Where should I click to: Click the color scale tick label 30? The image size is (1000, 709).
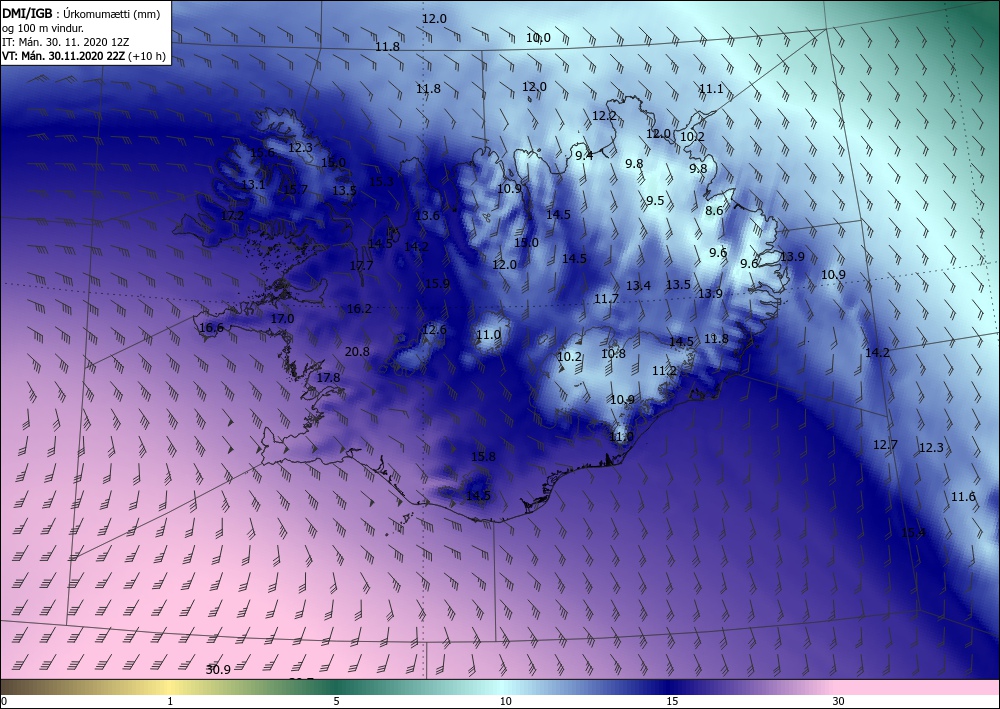click(x=838, y=701)
